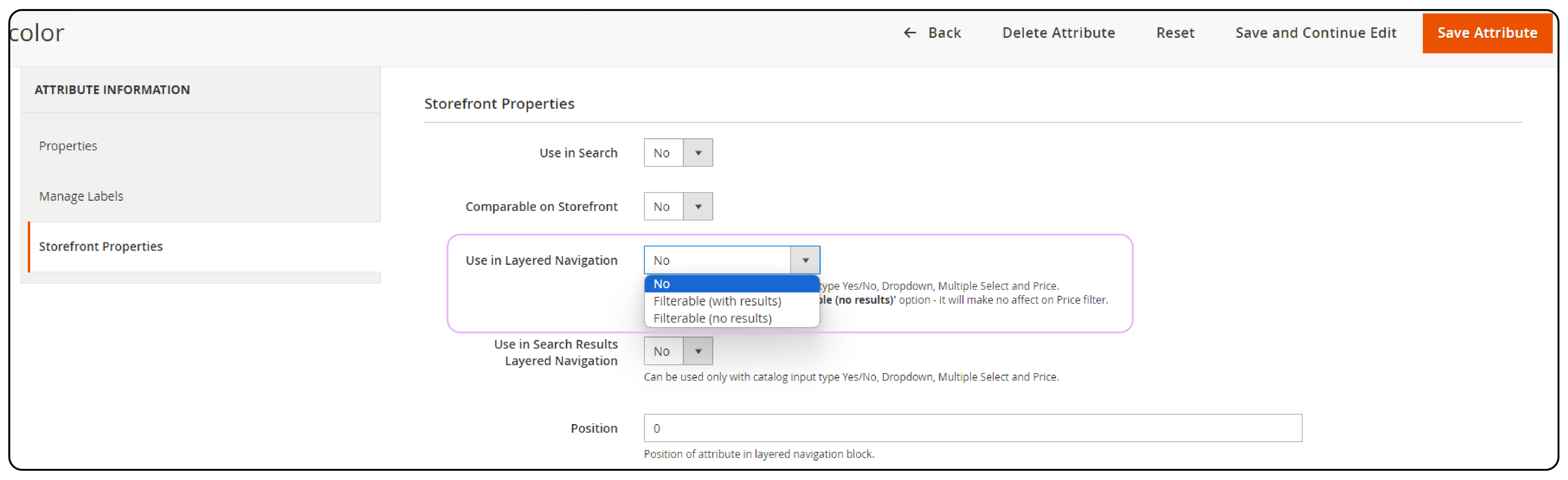Screen dimensions: 1568x480
Task: Click the ATTRIBUTE INFORMATION header
Action: pos(112,90)
